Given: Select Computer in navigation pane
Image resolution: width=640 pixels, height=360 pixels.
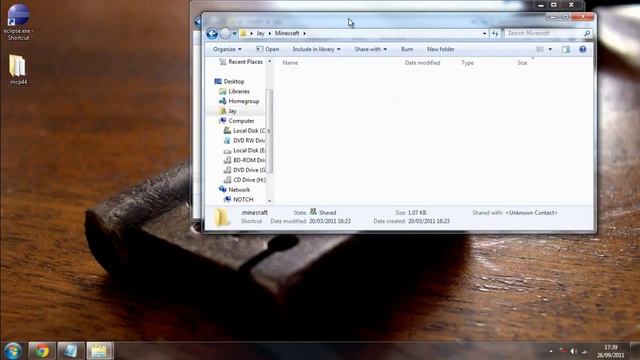Looking at the screenshot, I should click(237, 121).
